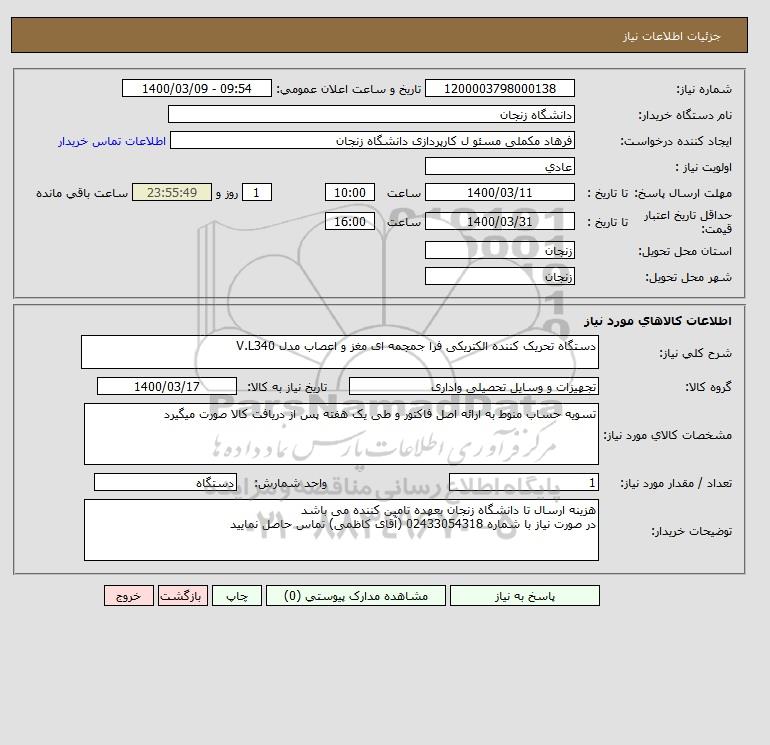The width and height of the screenshot is (770, 745).
Task: Click the remaining days field showing 1
Action: [x=256, y=193]
